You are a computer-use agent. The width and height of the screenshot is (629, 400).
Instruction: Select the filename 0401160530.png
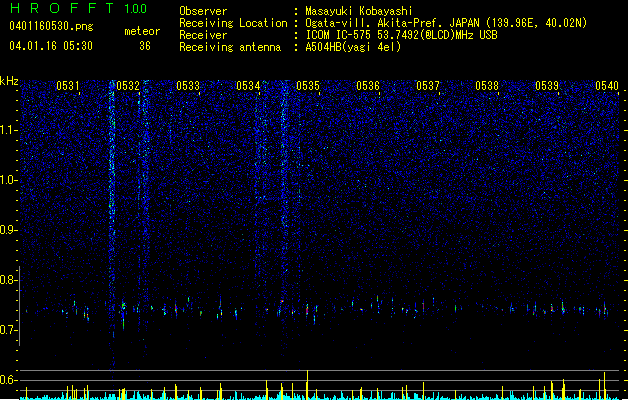pos(51,26)
